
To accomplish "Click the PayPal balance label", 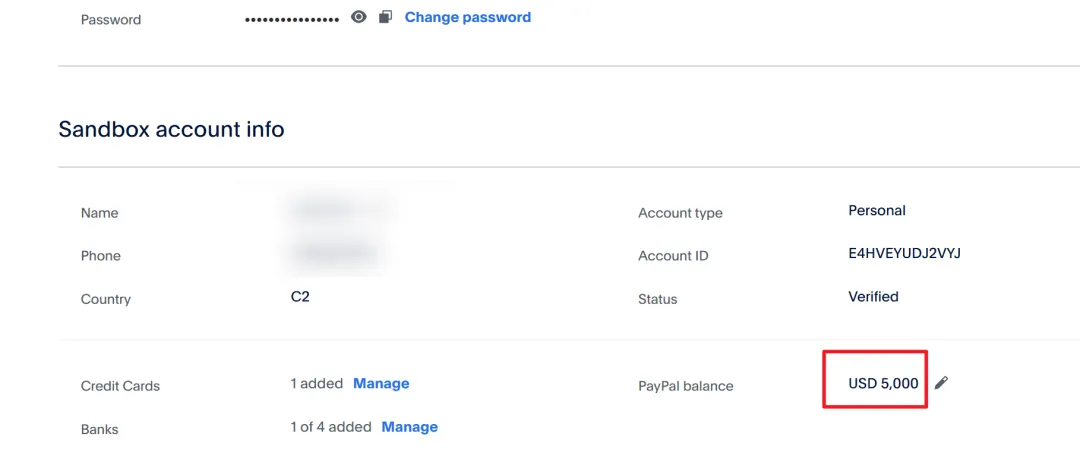I will click(x=685, y=386).
